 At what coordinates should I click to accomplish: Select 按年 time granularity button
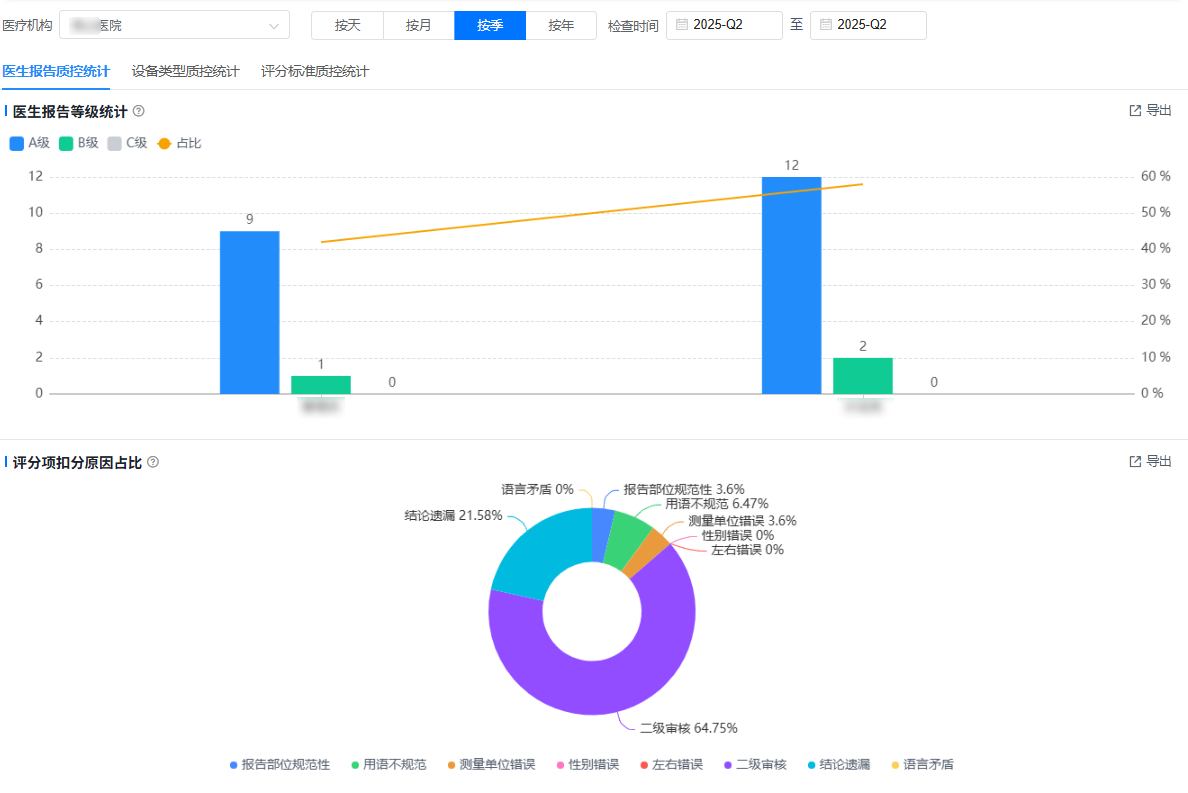[x=561, y=25]
